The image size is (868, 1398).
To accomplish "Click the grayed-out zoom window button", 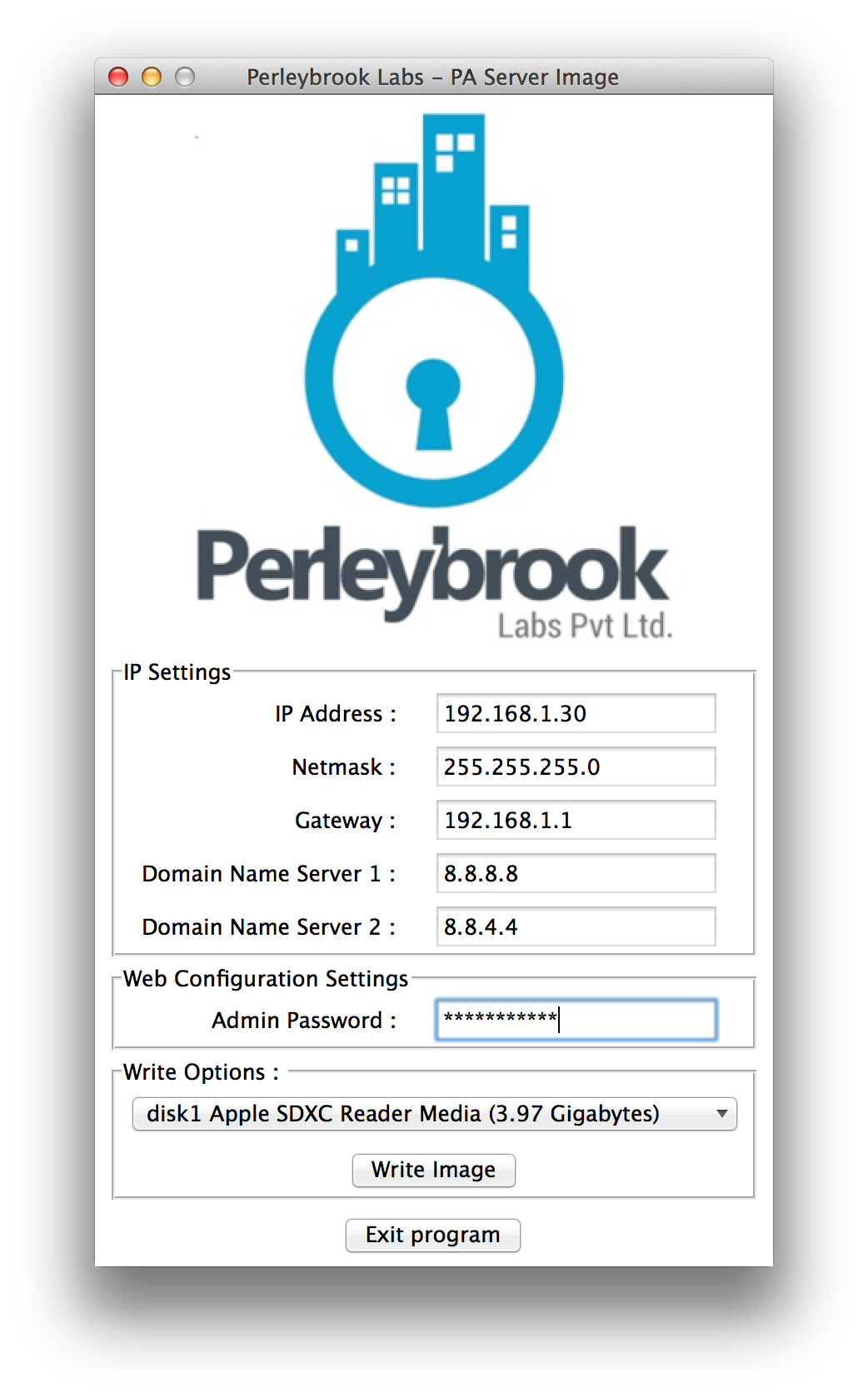I will (x=185, y=77).
